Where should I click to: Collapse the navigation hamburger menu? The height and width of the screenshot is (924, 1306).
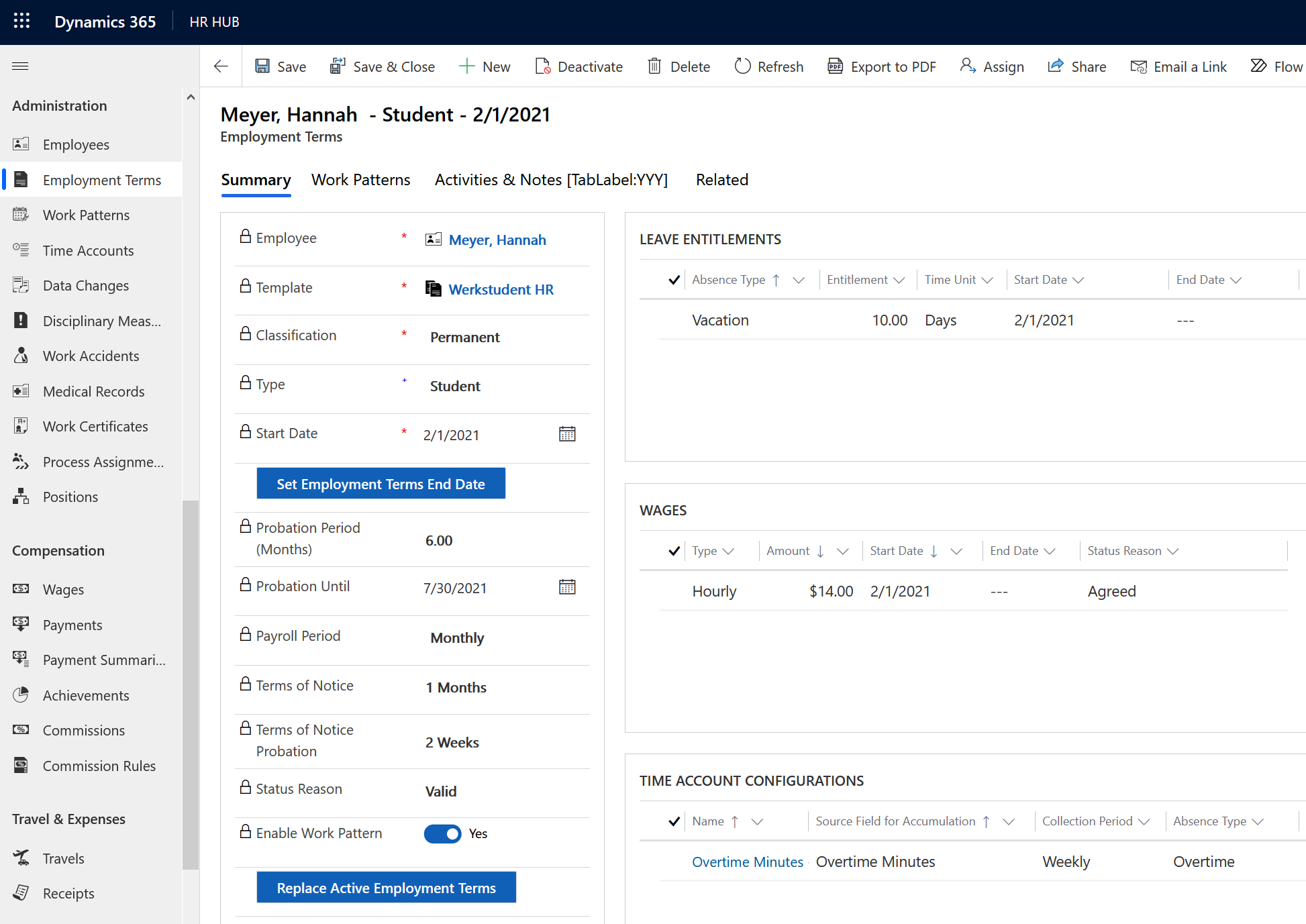tap(20, 66)
